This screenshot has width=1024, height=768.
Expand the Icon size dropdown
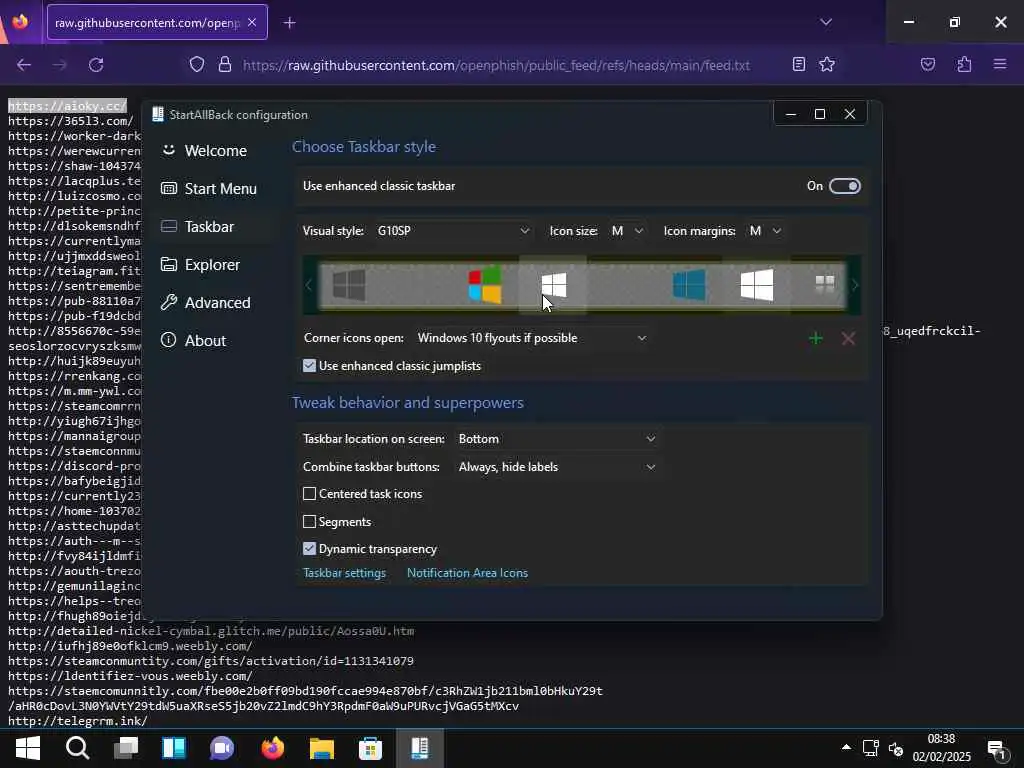pos(627,231)
